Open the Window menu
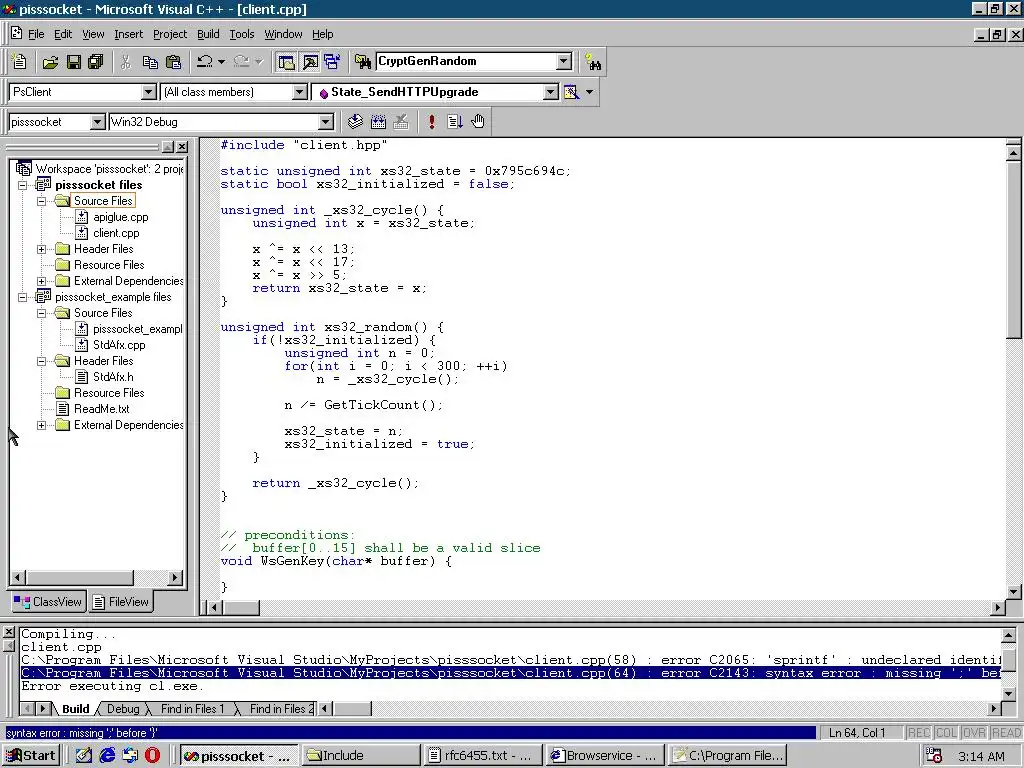 pos(283,34)
